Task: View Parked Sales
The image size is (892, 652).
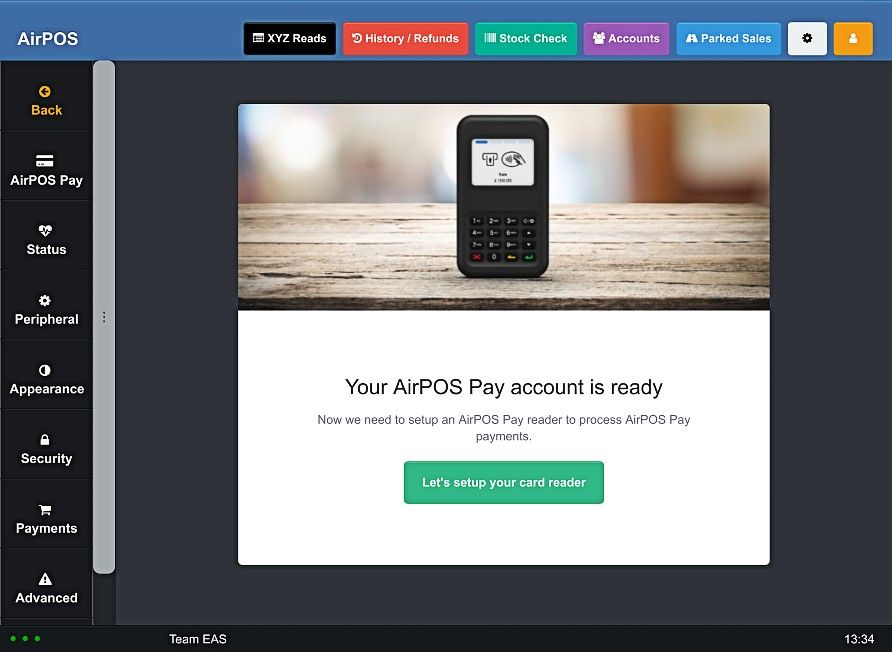Action: click(x=729, y=39)
